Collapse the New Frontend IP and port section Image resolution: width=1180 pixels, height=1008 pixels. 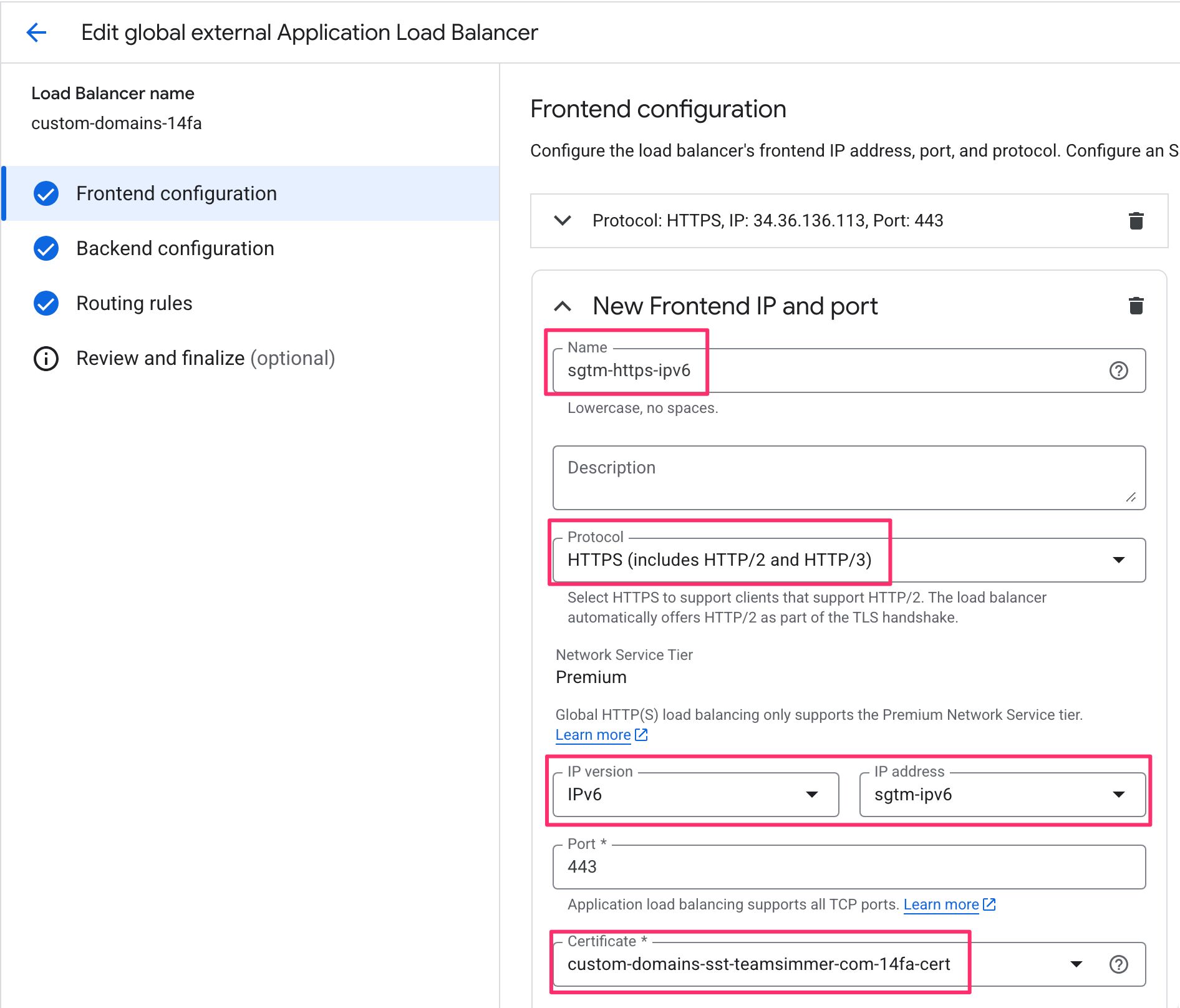coord(563,306)
